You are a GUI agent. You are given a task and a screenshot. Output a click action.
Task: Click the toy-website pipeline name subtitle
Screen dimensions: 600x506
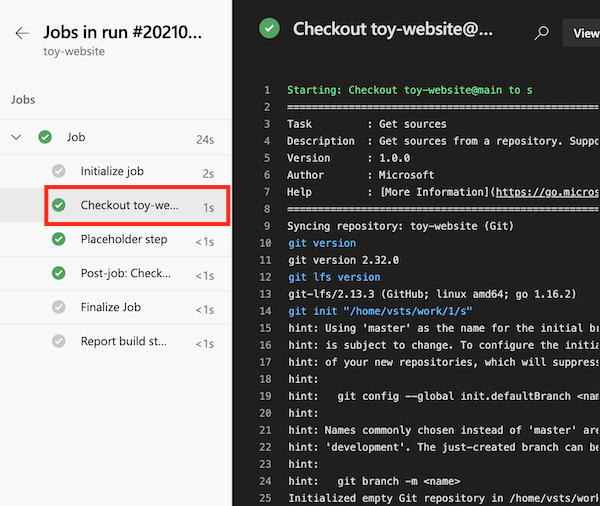point(74,51)
